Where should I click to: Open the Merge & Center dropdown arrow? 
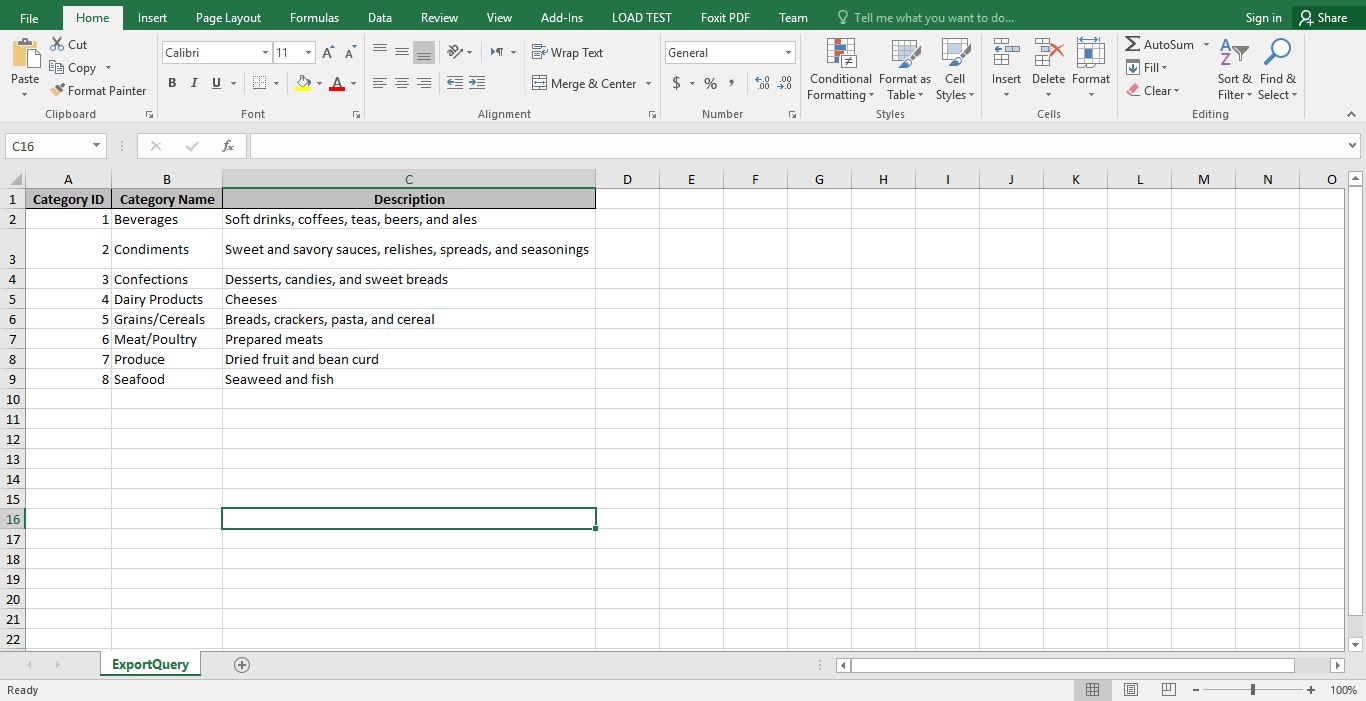648,84
